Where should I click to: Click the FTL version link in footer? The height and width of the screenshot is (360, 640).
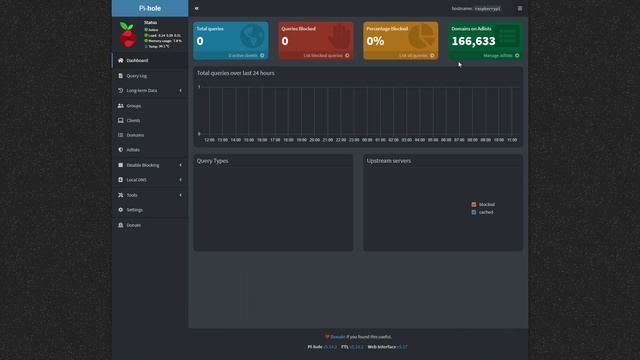pyautogui.click(x=356, y=347)
